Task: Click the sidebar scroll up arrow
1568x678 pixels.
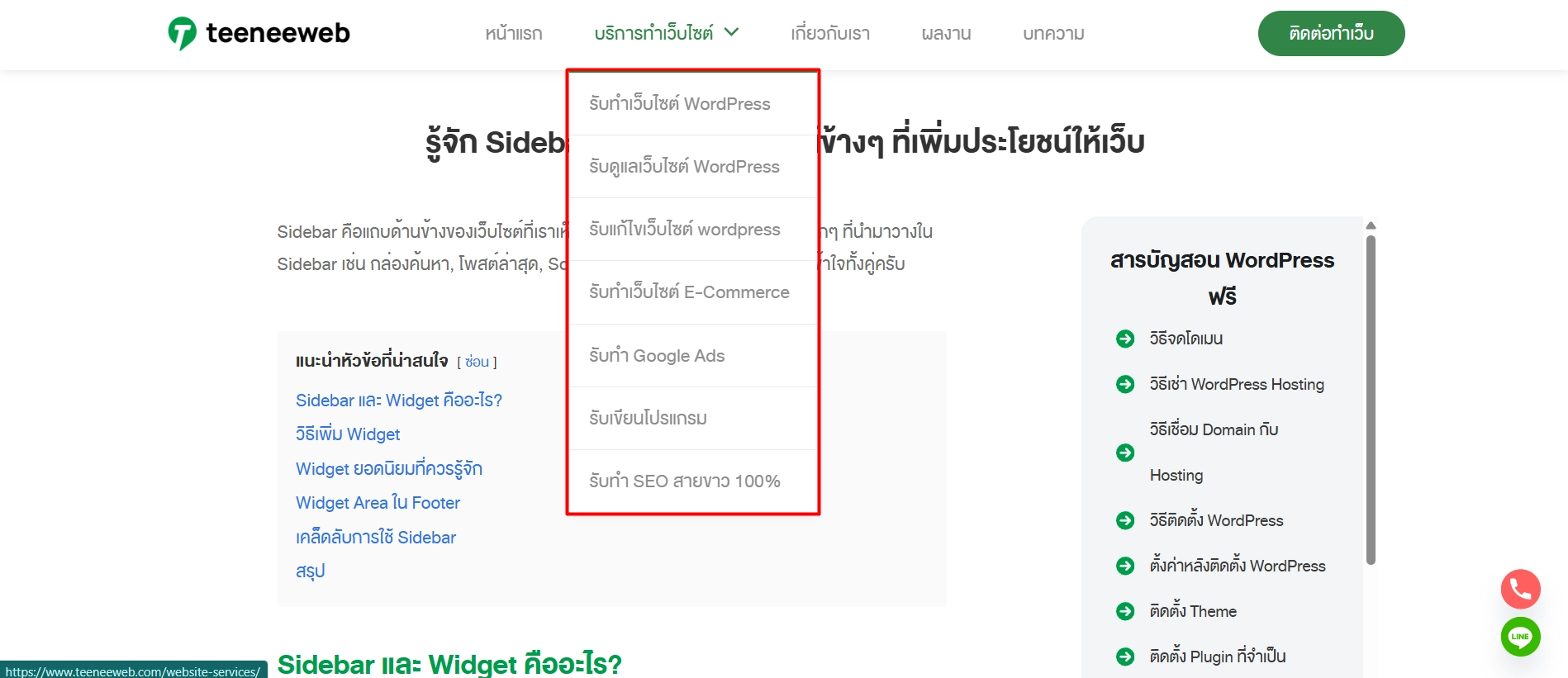Action: (x=1371, y=225)
